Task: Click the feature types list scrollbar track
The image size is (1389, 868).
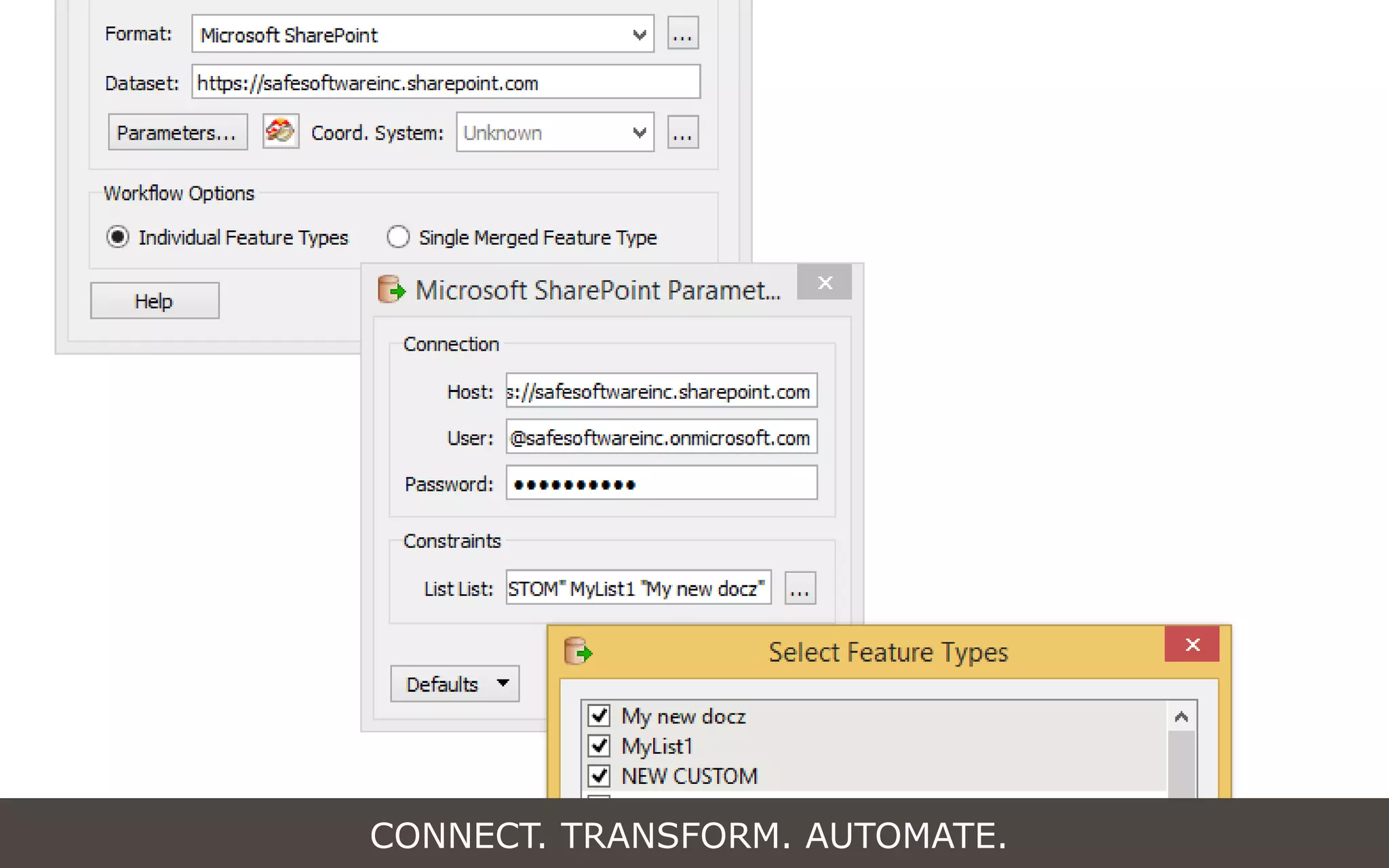Action: point(1181,764)
